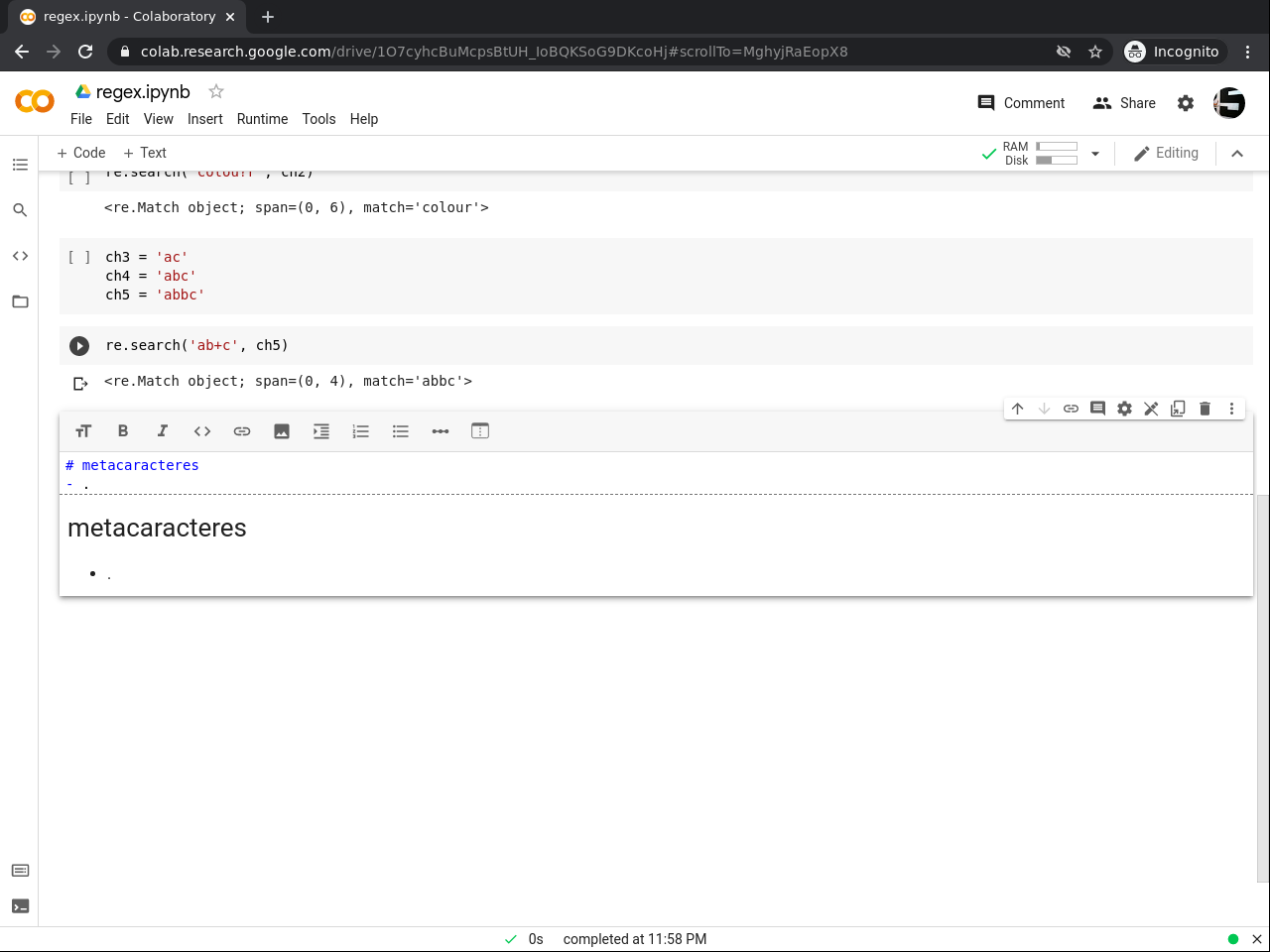This screenshot has height=952, width=1270.
Task: Open the Tools menu
Action: pyautogui.click(x=319, y=119)
